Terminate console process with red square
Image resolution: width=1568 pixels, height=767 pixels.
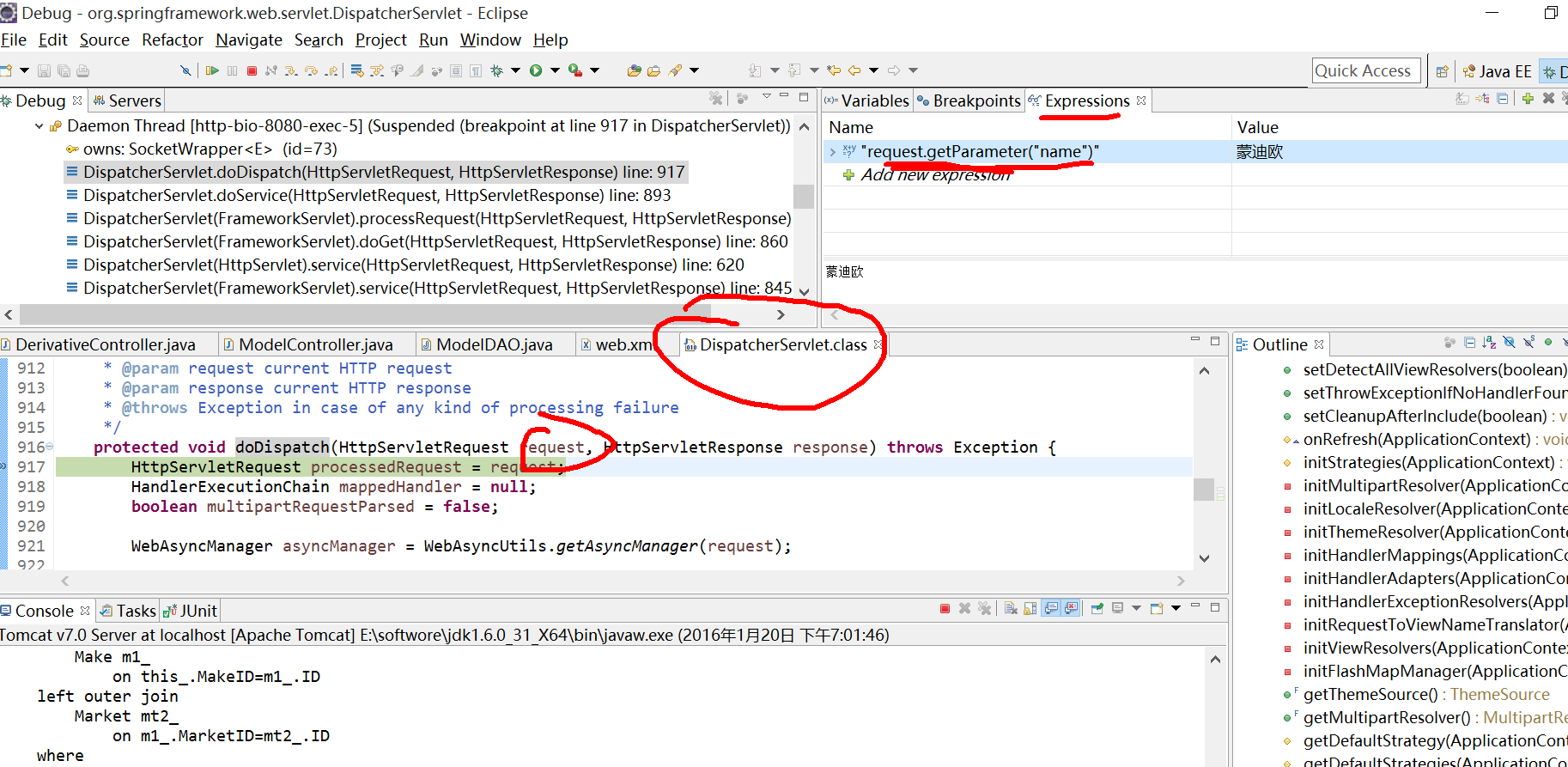coord(945,608)
